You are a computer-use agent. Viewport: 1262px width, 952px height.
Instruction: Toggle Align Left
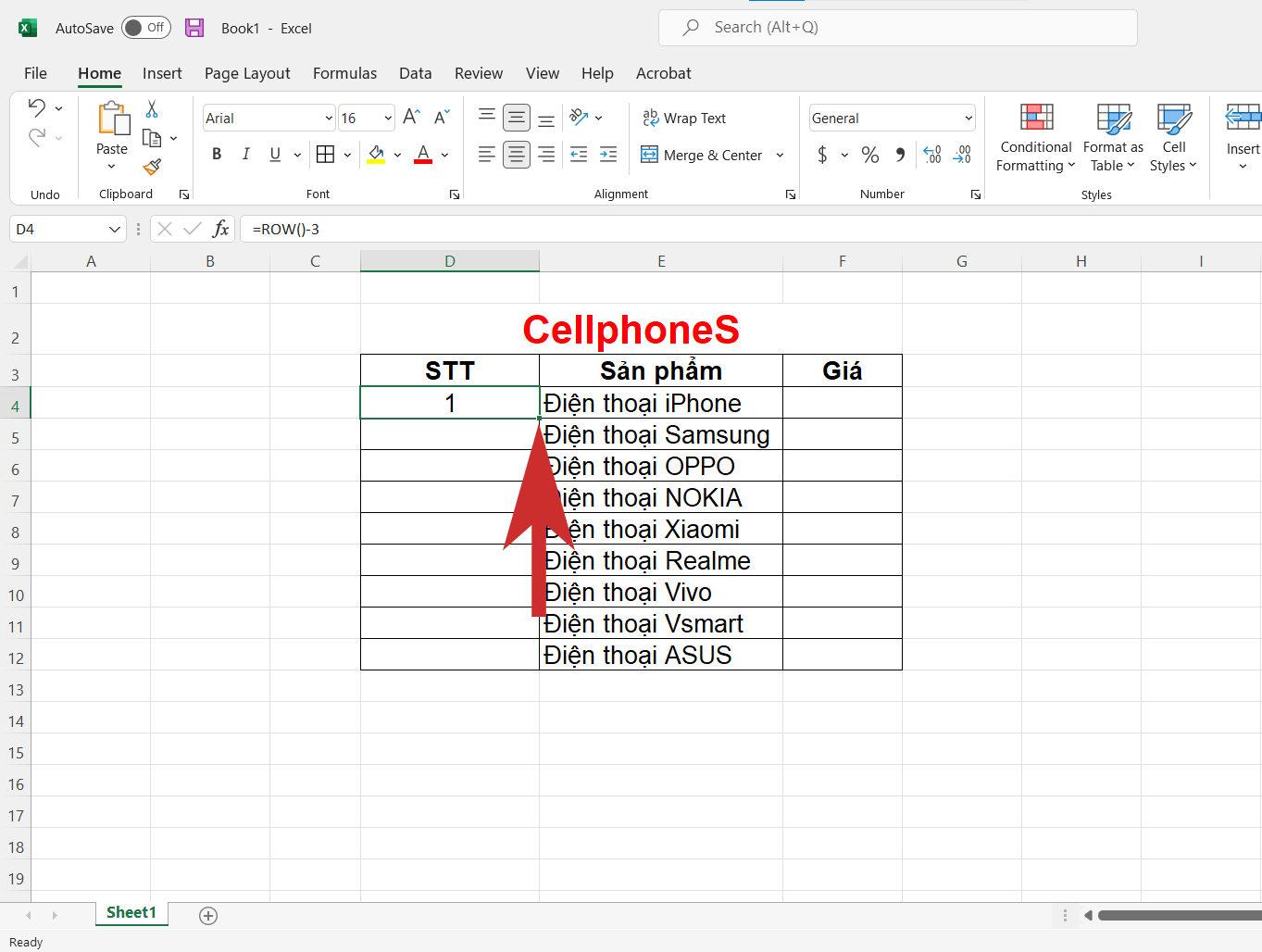[x=487, y=155]
